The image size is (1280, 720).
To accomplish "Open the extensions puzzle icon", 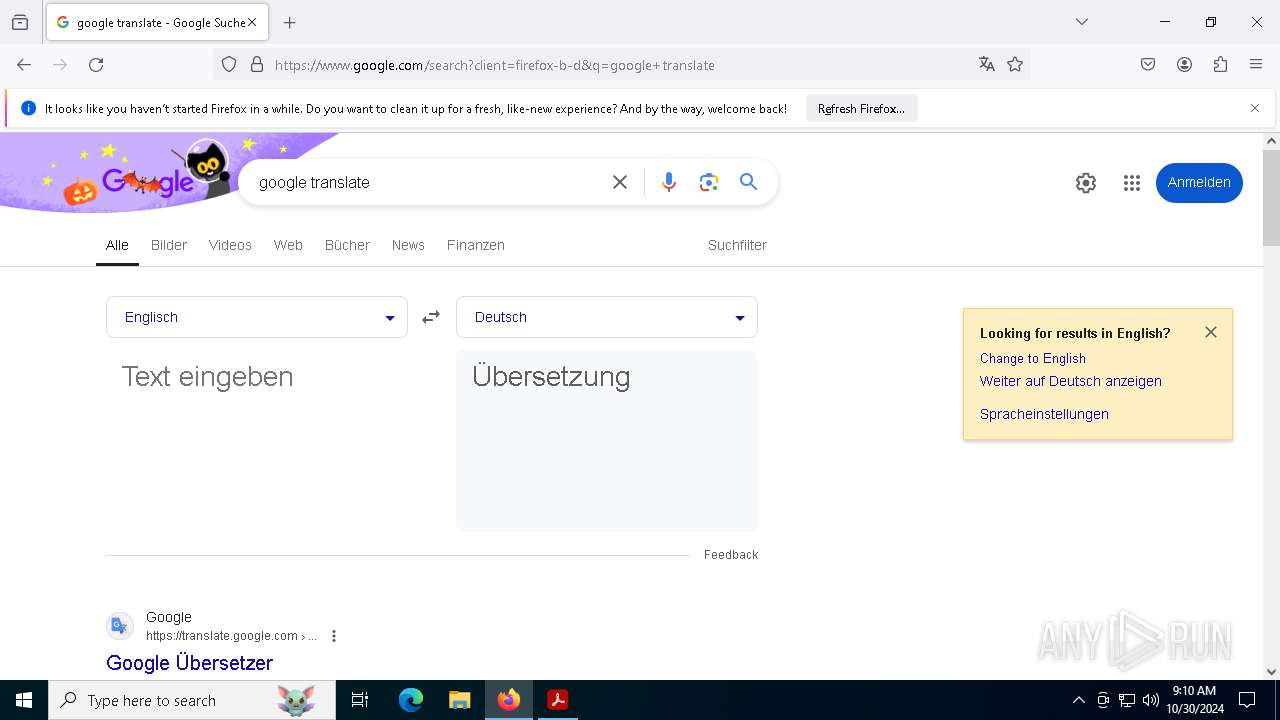I will (1220, 65).
